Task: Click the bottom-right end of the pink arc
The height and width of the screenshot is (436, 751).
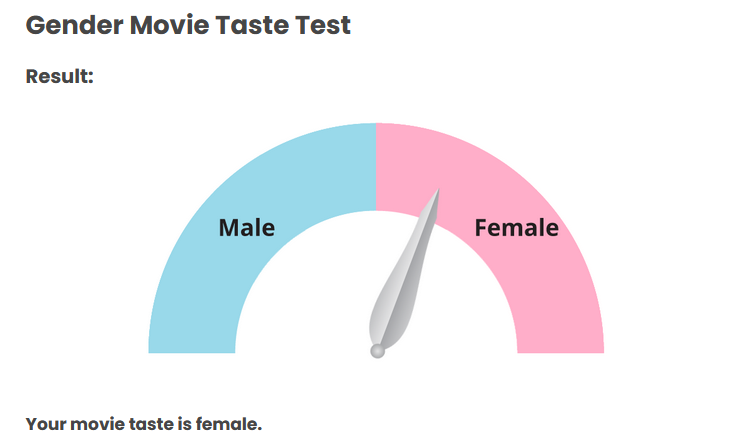Action: click(x=560, y=348)
